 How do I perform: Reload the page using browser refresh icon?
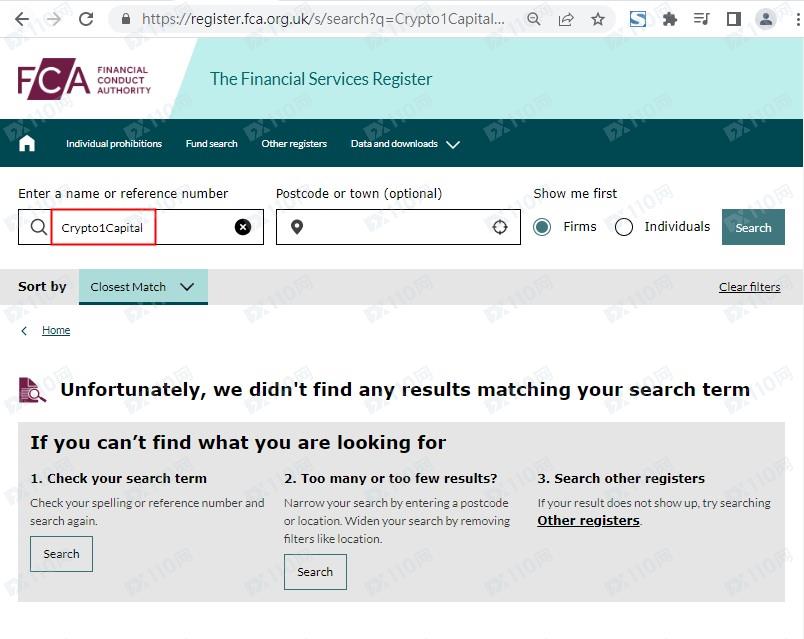[86, 19]
